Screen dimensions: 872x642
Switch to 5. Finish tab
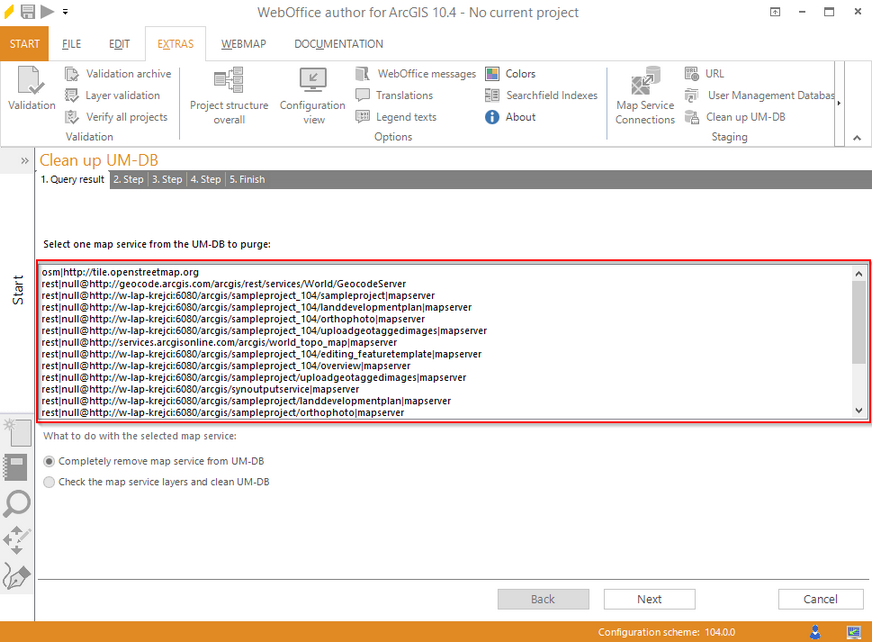pos(247,179)
